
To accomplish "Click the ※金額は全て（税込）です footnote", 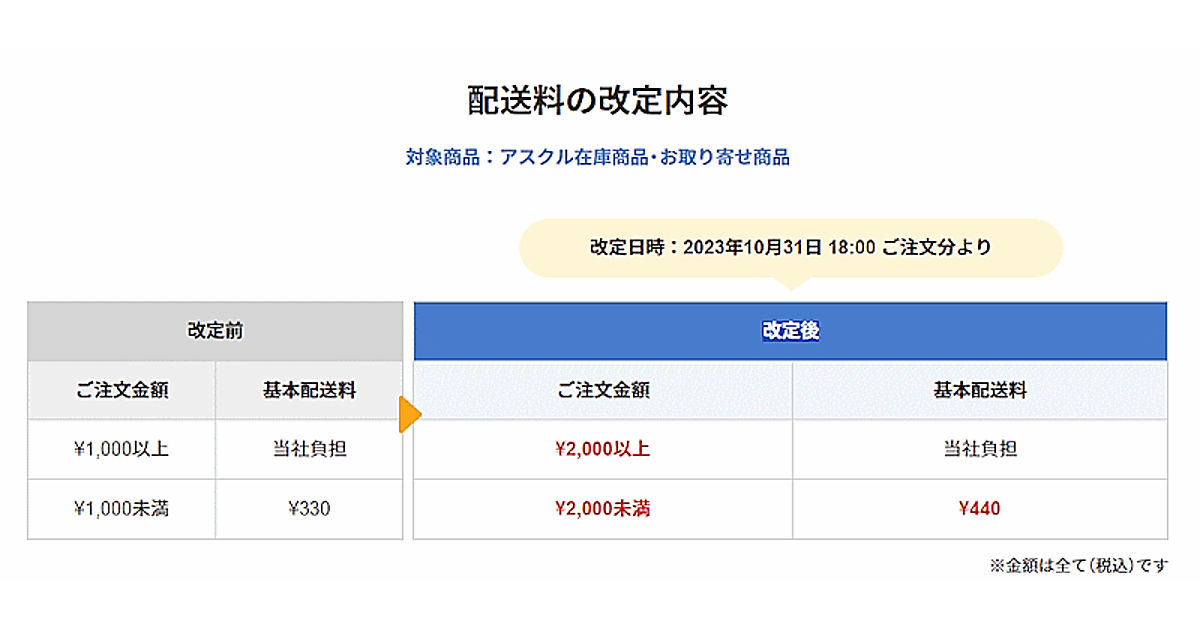I will coord(1078,566).
